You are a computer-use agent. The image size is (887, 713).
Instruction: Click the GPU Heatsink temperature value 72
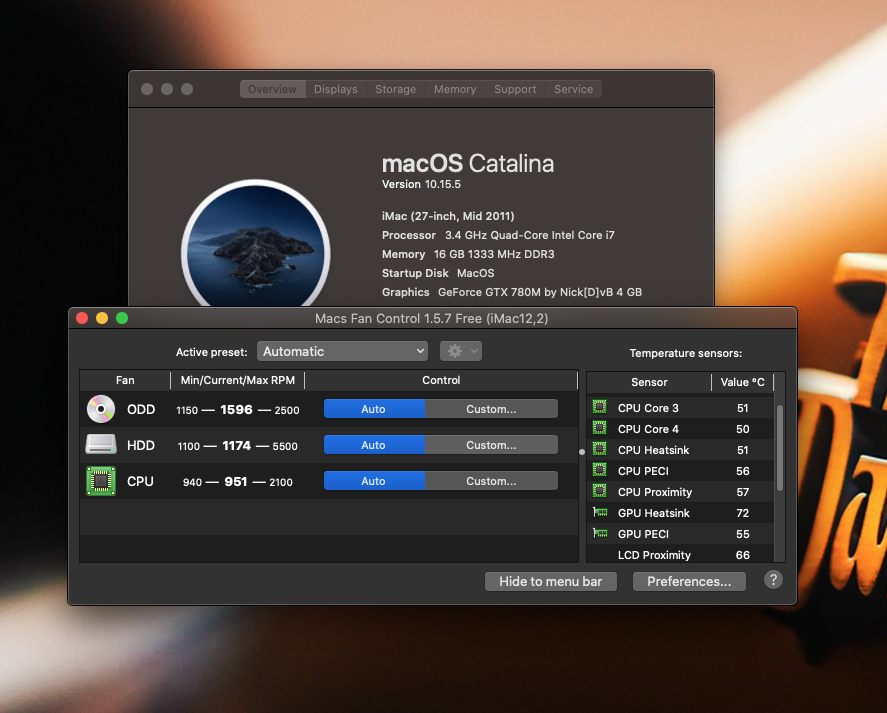pos(743,513)
